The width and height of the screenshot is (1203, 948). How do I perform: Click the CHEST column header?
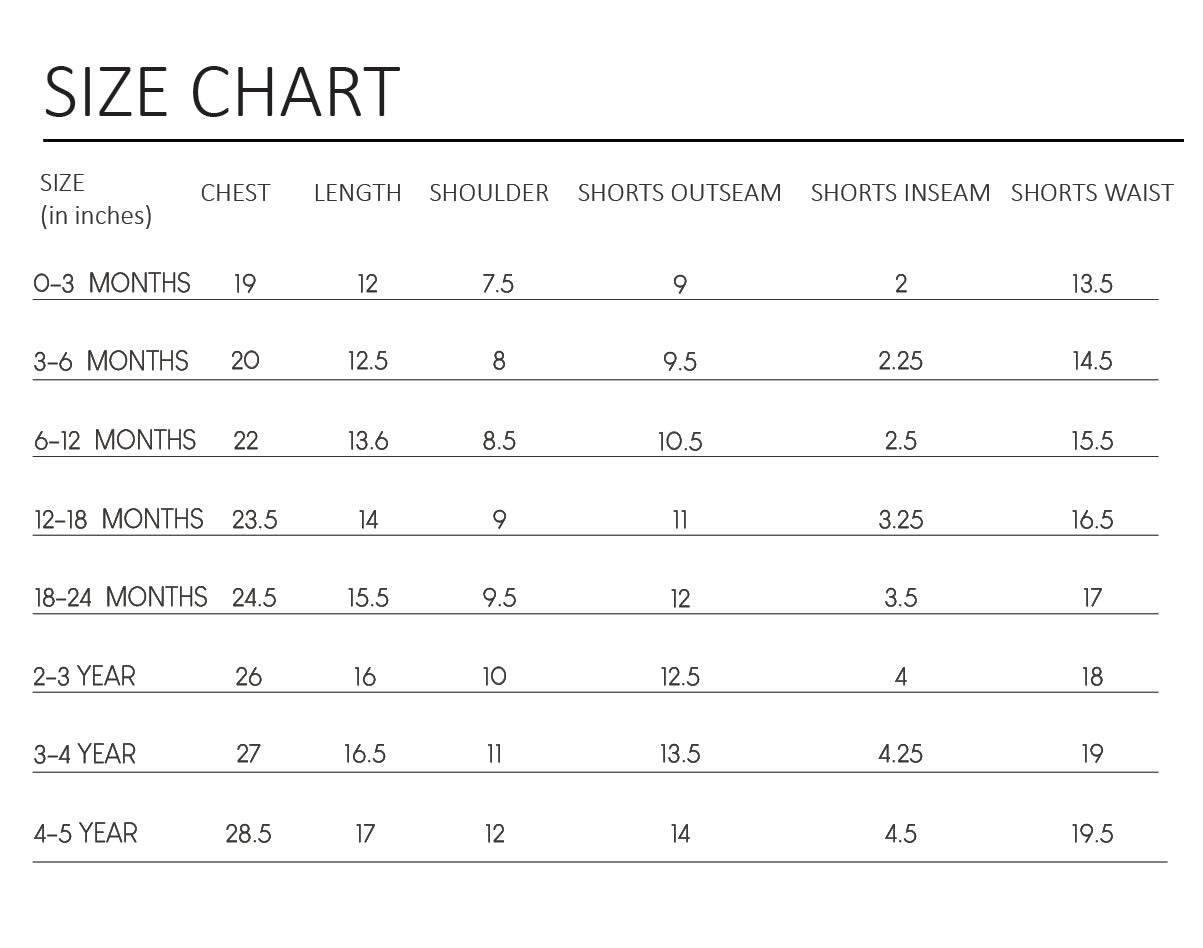(x=235, y=193)
